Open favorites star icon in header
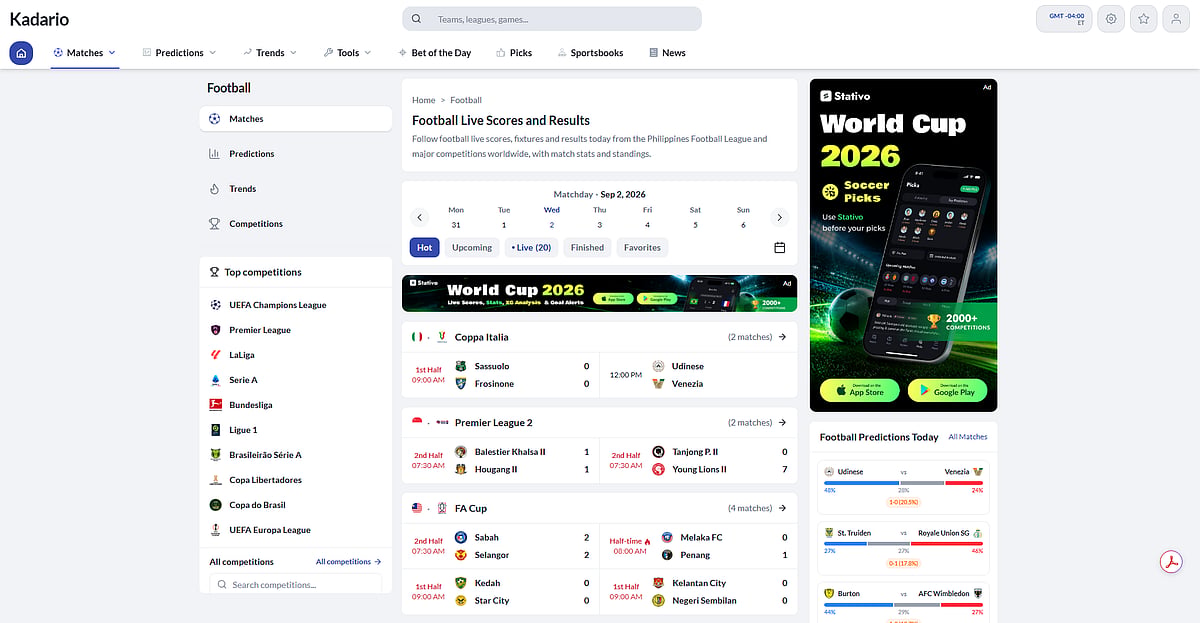 pos(1144,19)
